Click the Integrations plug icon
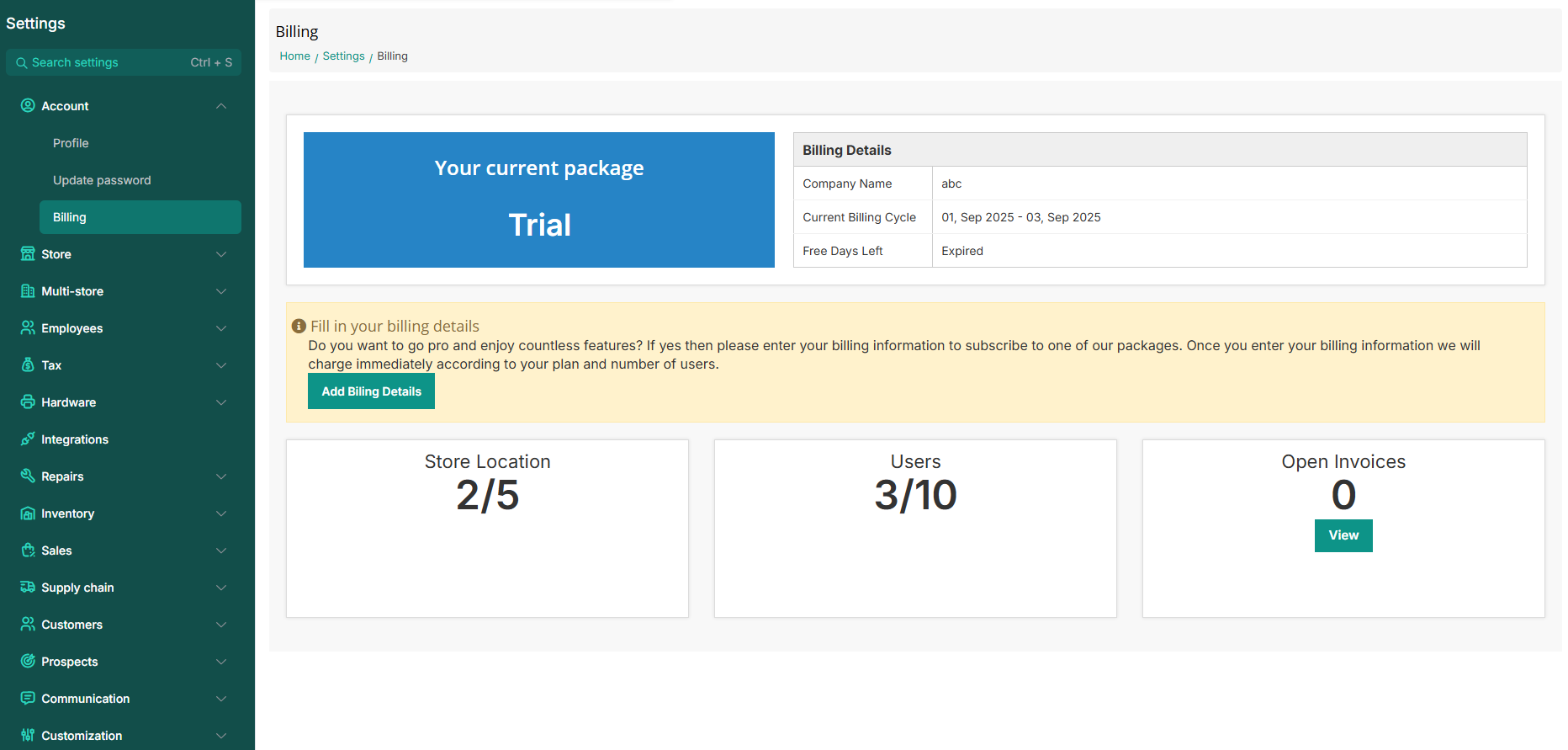This screenshot has width=1568, height=750. pos(28,439)
